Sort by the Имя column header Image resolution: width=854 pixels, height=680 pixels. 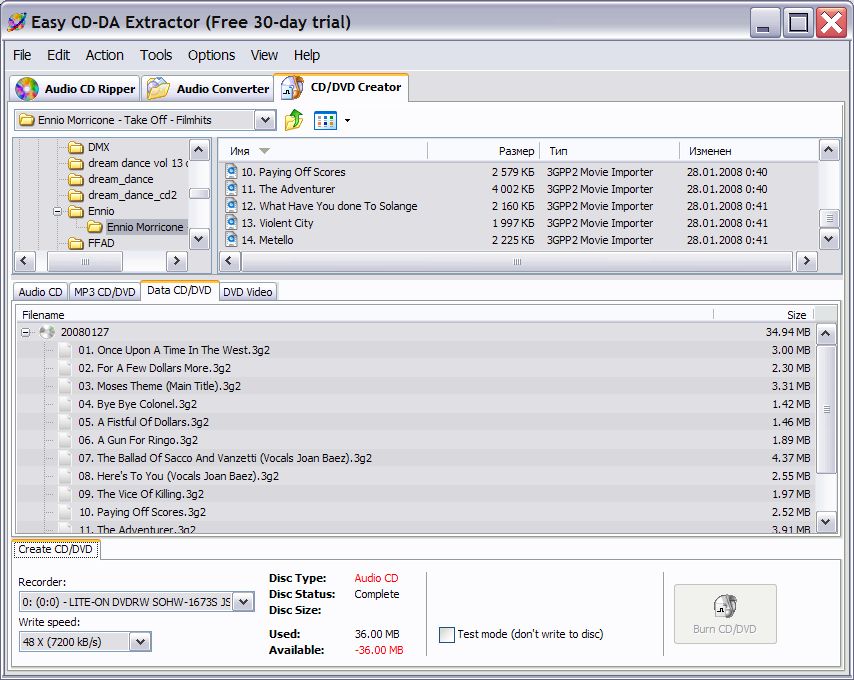click(x=323, y=151)
